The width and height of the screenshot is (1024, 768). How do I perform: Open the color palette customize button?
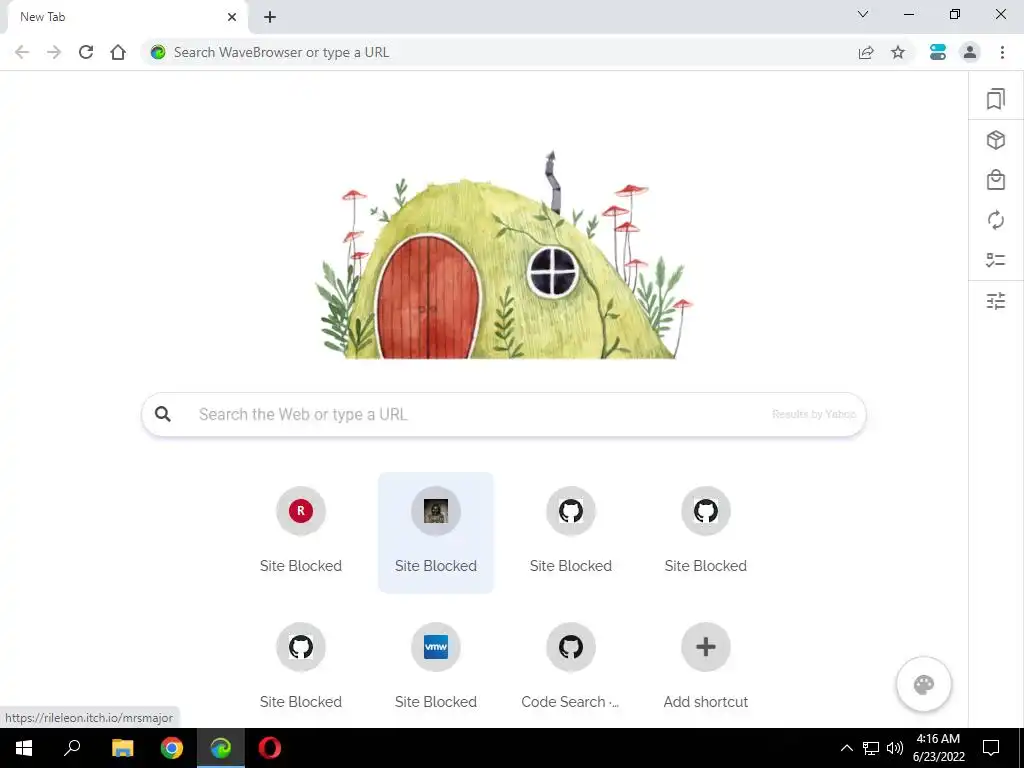923,684
